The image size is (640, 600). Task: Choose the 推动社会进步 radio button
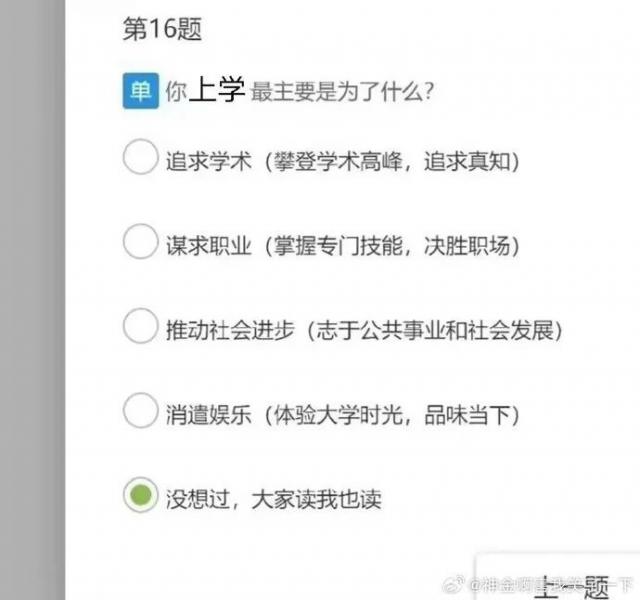pyautogui.click(x=140, y=326)
